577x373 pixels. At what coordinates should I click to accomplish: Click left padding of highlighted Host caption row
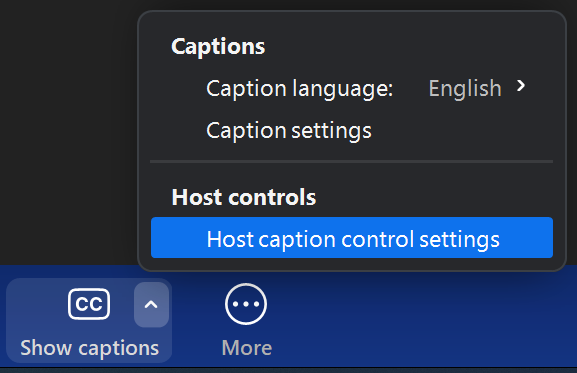178,238
